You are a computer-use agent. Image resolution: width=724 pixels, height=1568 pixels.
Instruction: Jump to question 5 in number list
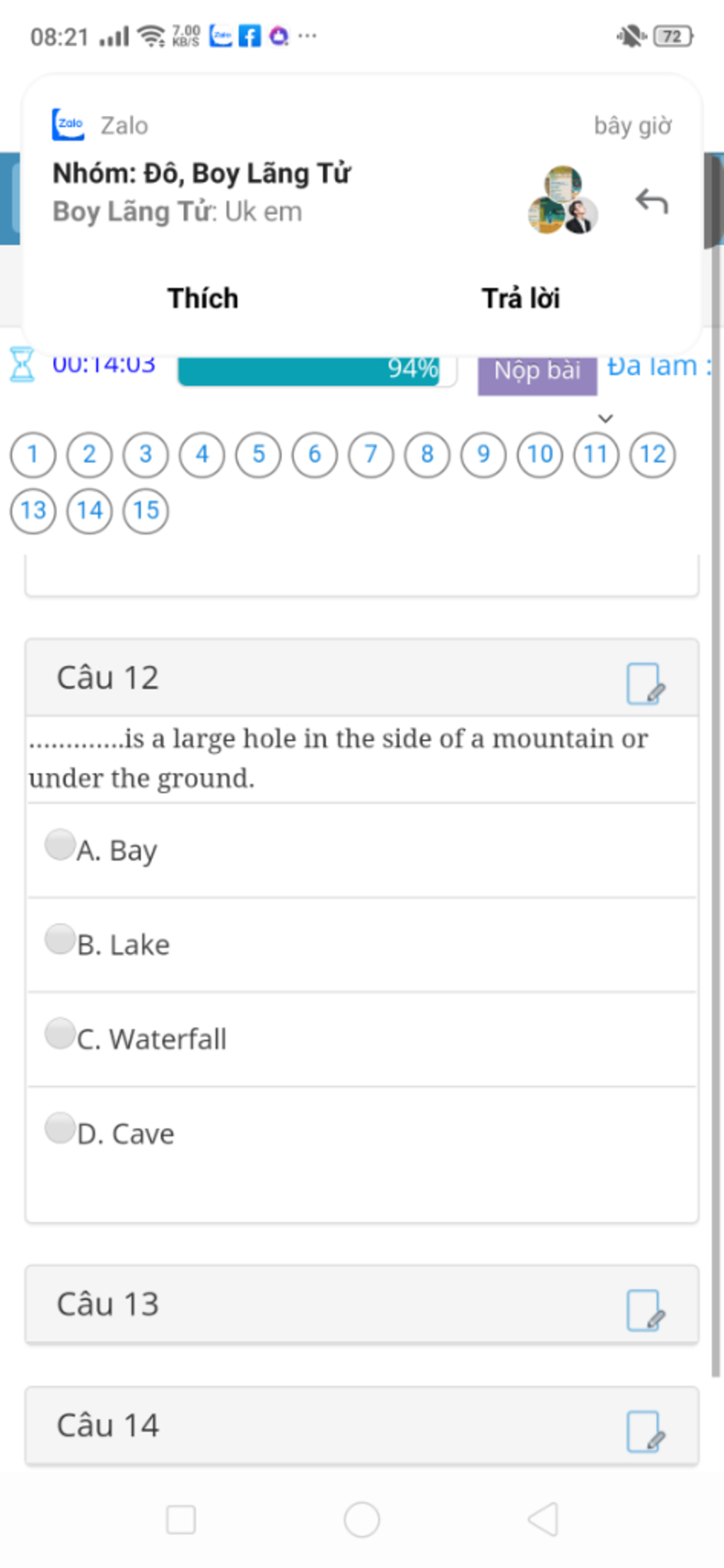coord(258,454)
